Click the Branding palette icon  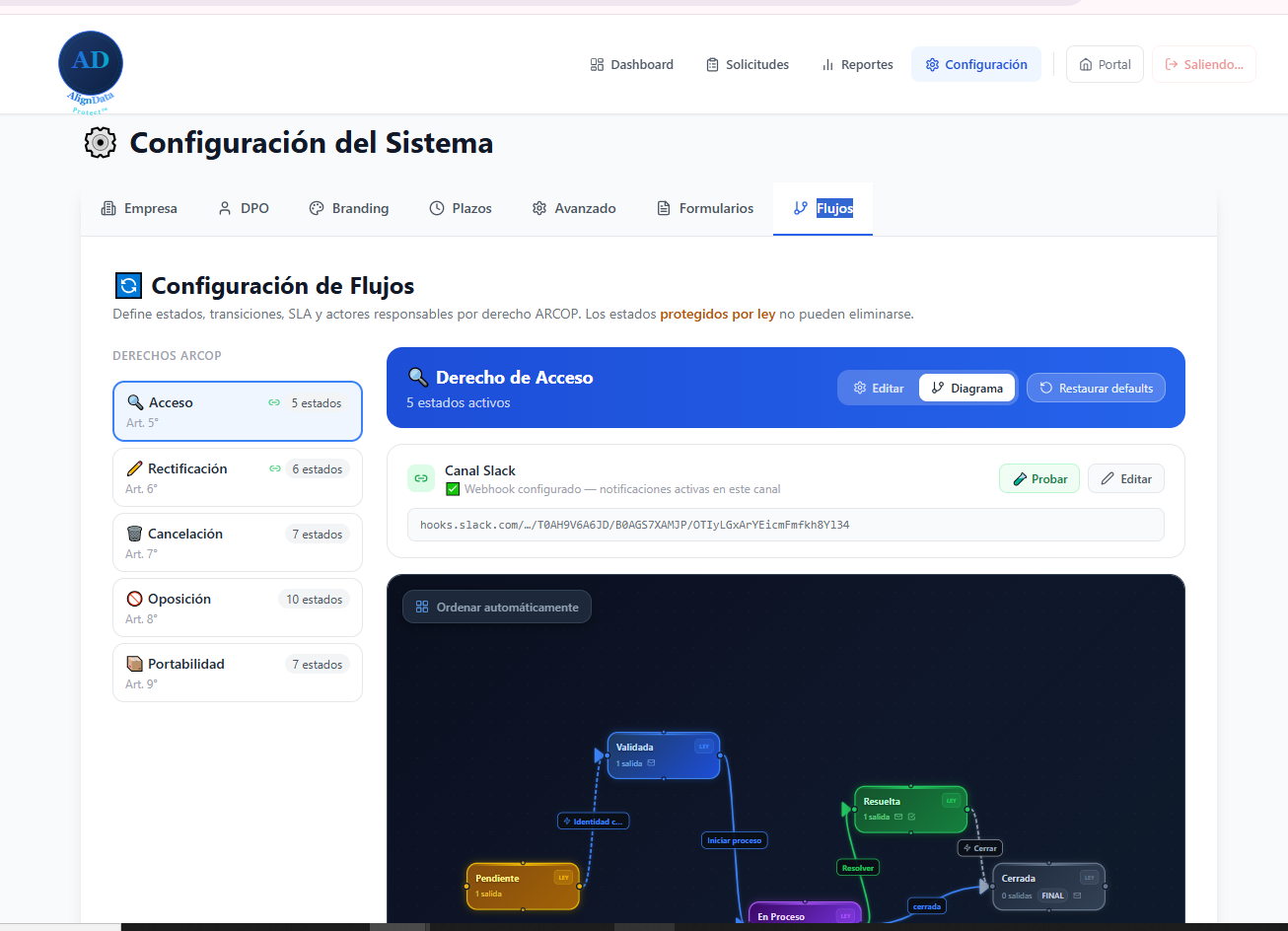coord(317,208)
